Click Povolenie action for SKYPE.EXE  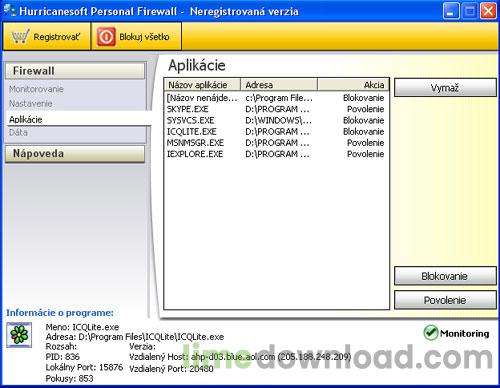coord(365,109)
